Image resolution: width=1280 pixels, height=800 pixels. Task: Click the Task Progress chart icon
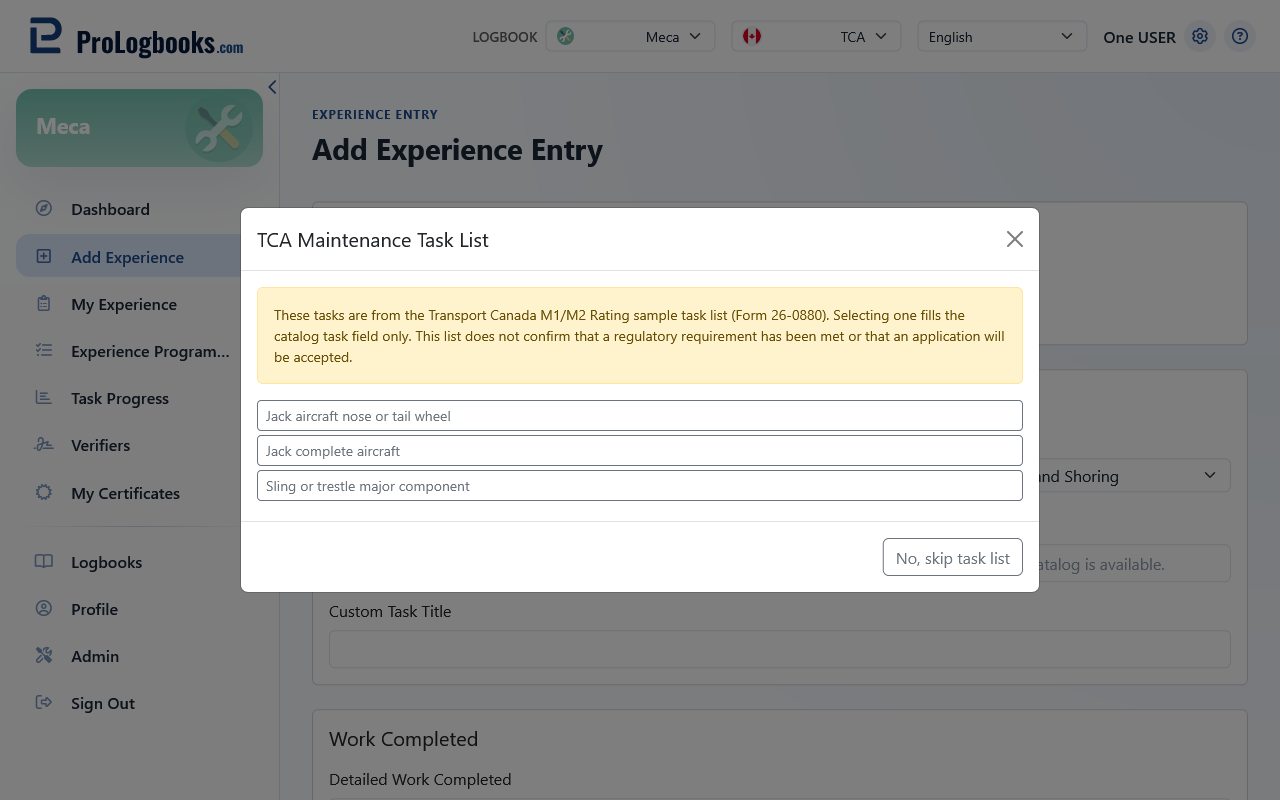tap(44, 398)
